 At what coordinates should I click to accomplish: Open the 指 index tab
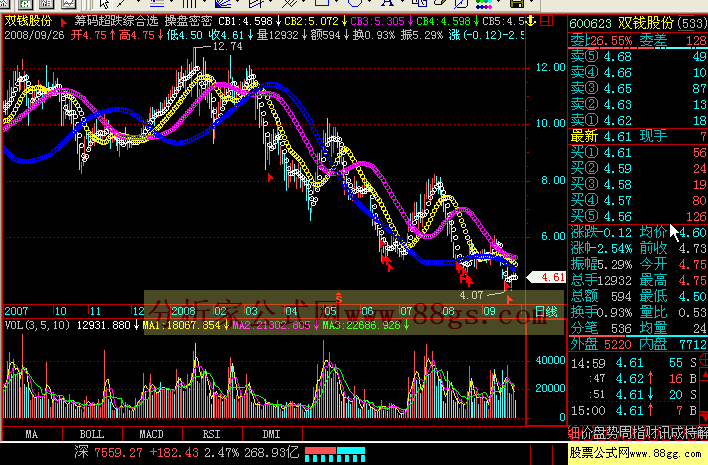pos(638,433)
